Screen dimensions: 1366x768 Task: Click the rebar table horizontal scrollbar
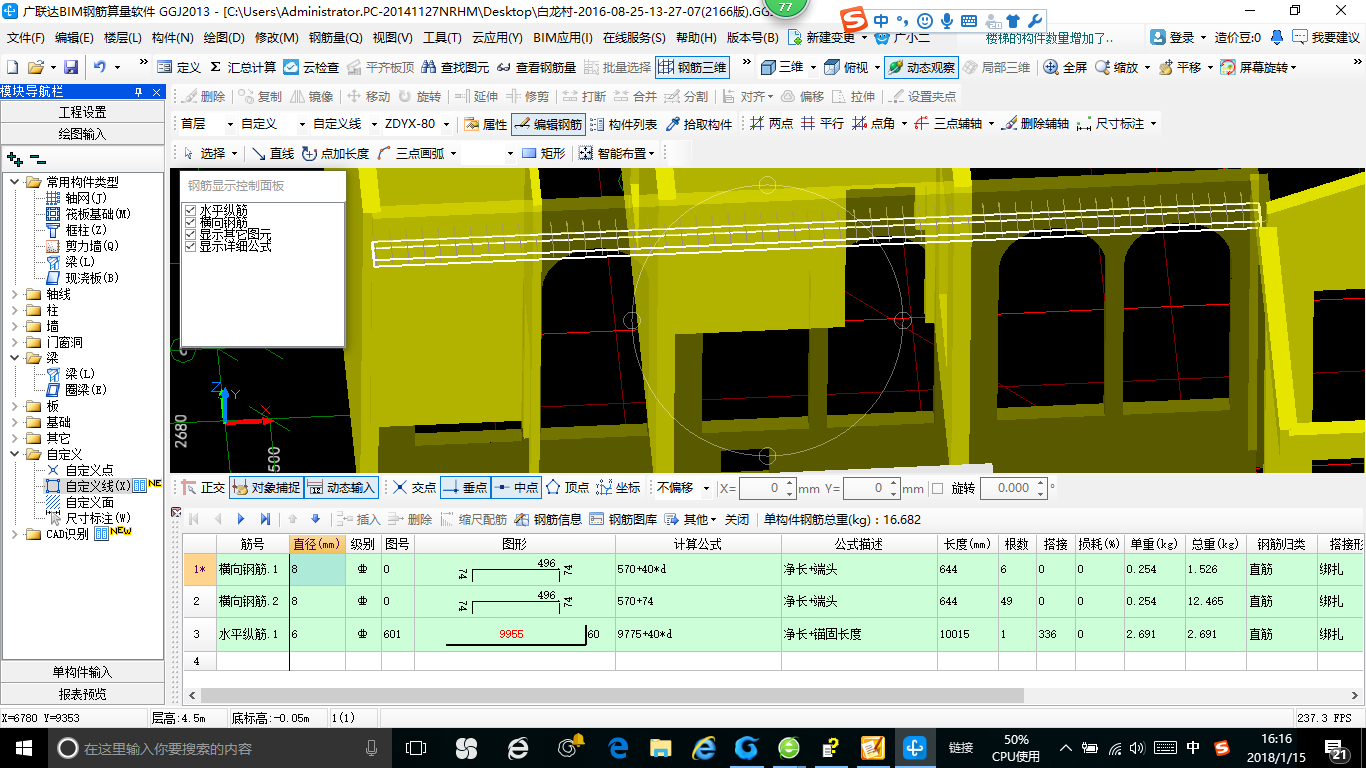click(x=612, y=695)
